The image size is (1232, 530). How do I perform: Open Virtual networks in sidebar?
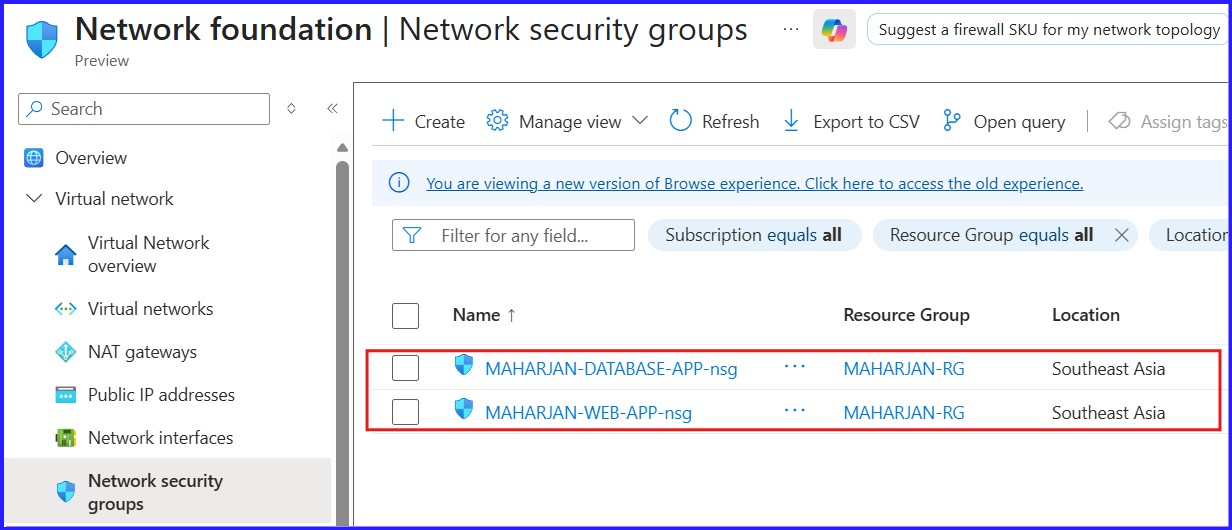150,309
